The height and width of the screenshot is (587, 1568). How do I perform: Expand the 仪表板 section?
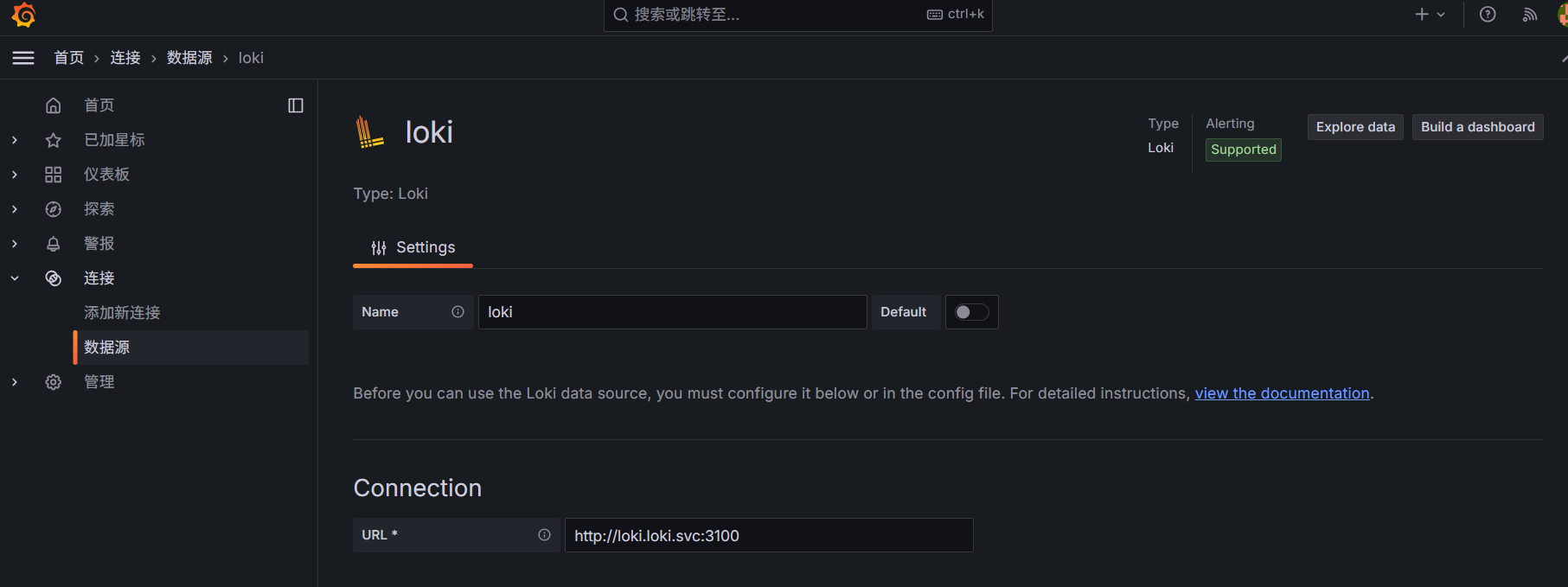15,175
